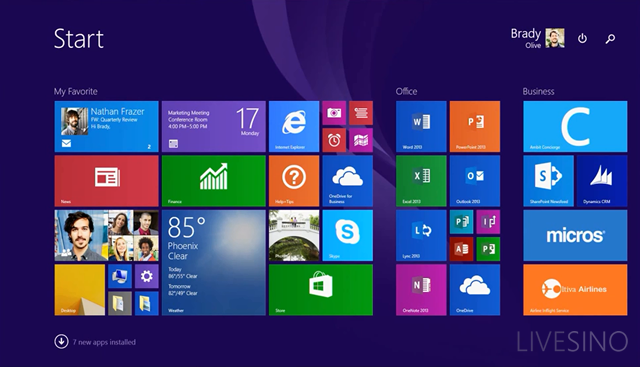Image resolution: width=640 pixels, height=367 pixels.
Task: Launch OneNote 2013 tile
Action: tap(421, 290)
